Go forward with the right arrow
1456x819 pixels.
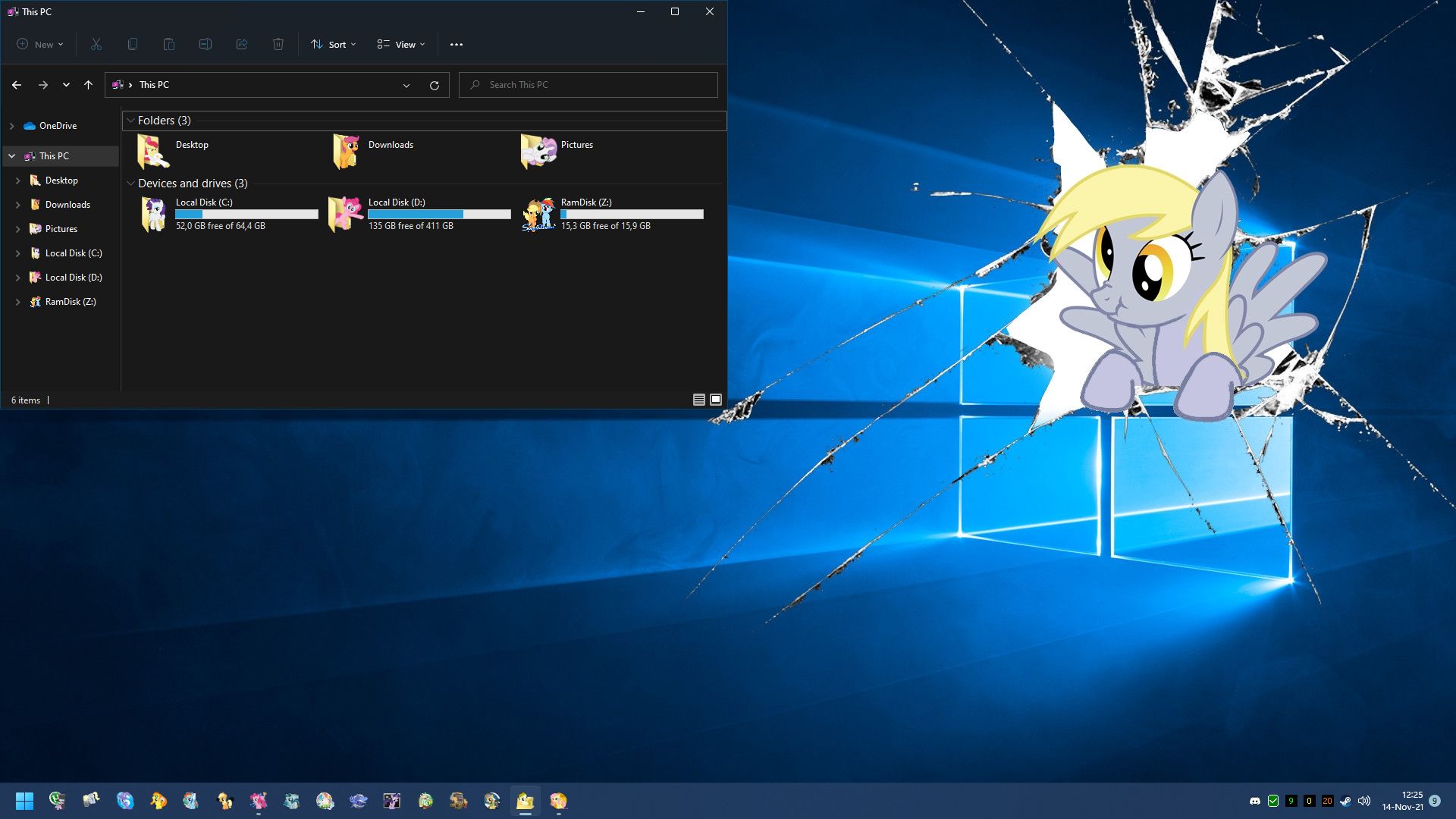[x=43, y=85]
